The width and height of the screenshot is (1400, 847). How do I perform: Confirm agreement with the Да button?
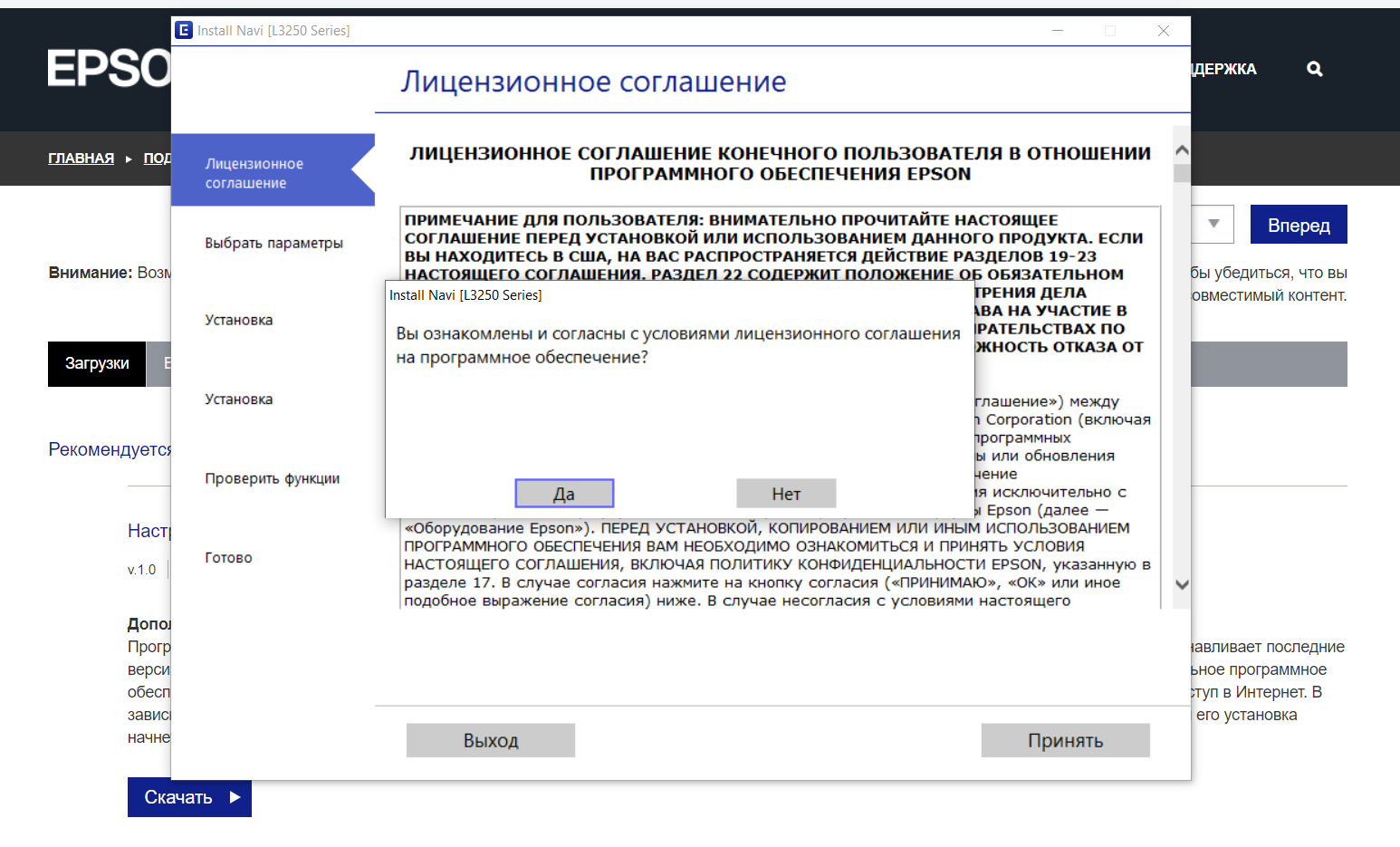tap(564, 494)
